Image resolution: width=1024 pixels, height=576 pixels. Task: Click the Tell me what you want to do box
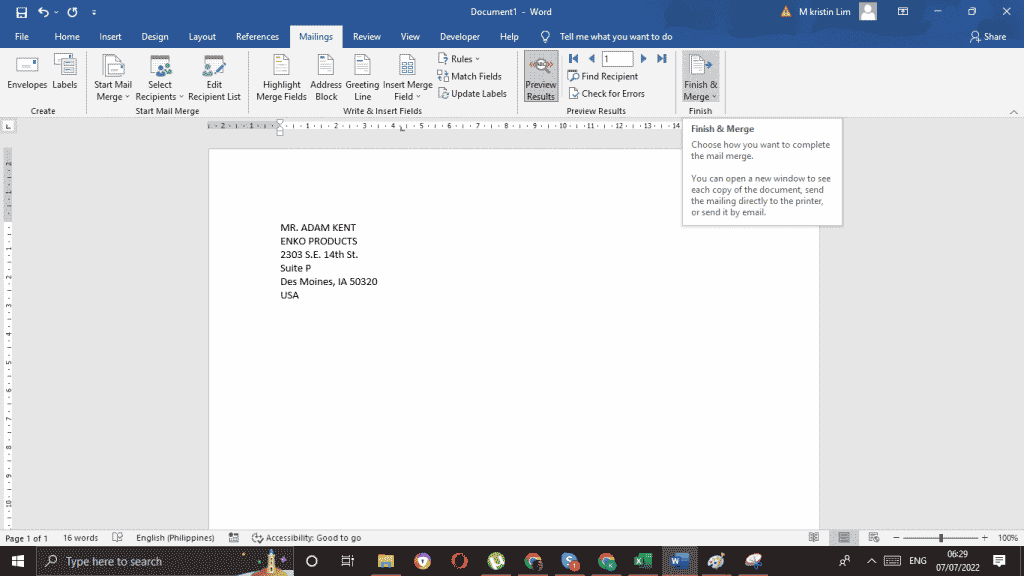(616, 37)
